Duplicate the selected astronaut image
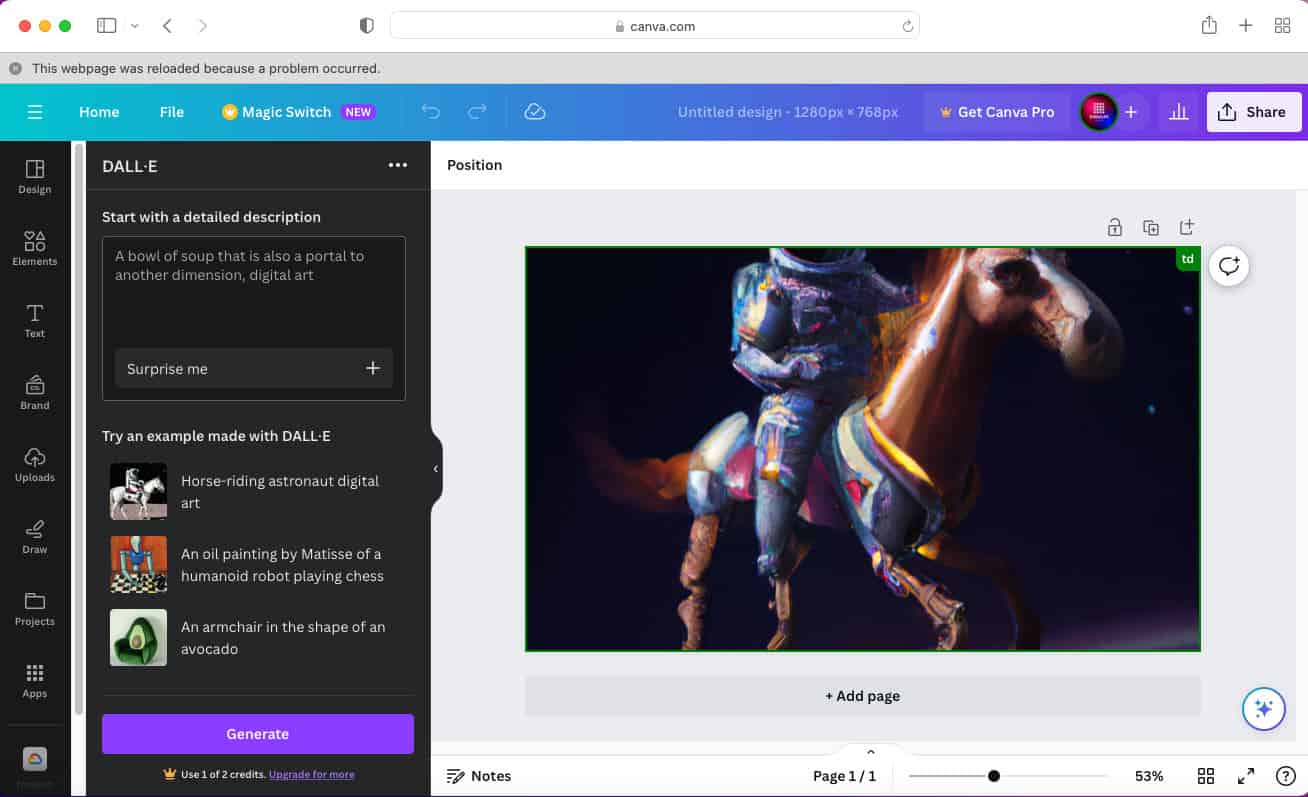 click(x=1150, y=227)
